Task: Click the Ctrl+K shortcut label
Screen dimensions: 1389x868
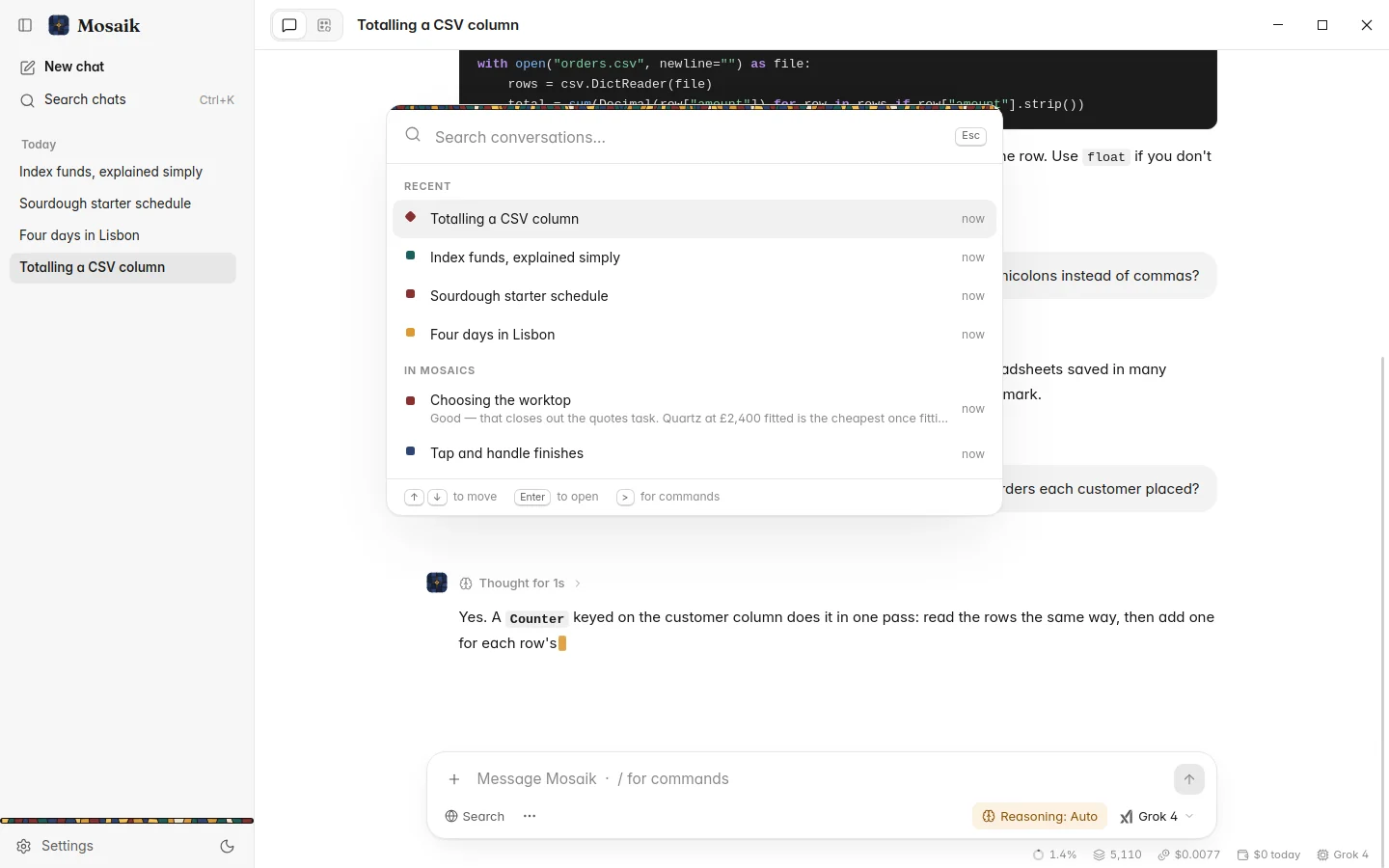Action: [217, 100]
